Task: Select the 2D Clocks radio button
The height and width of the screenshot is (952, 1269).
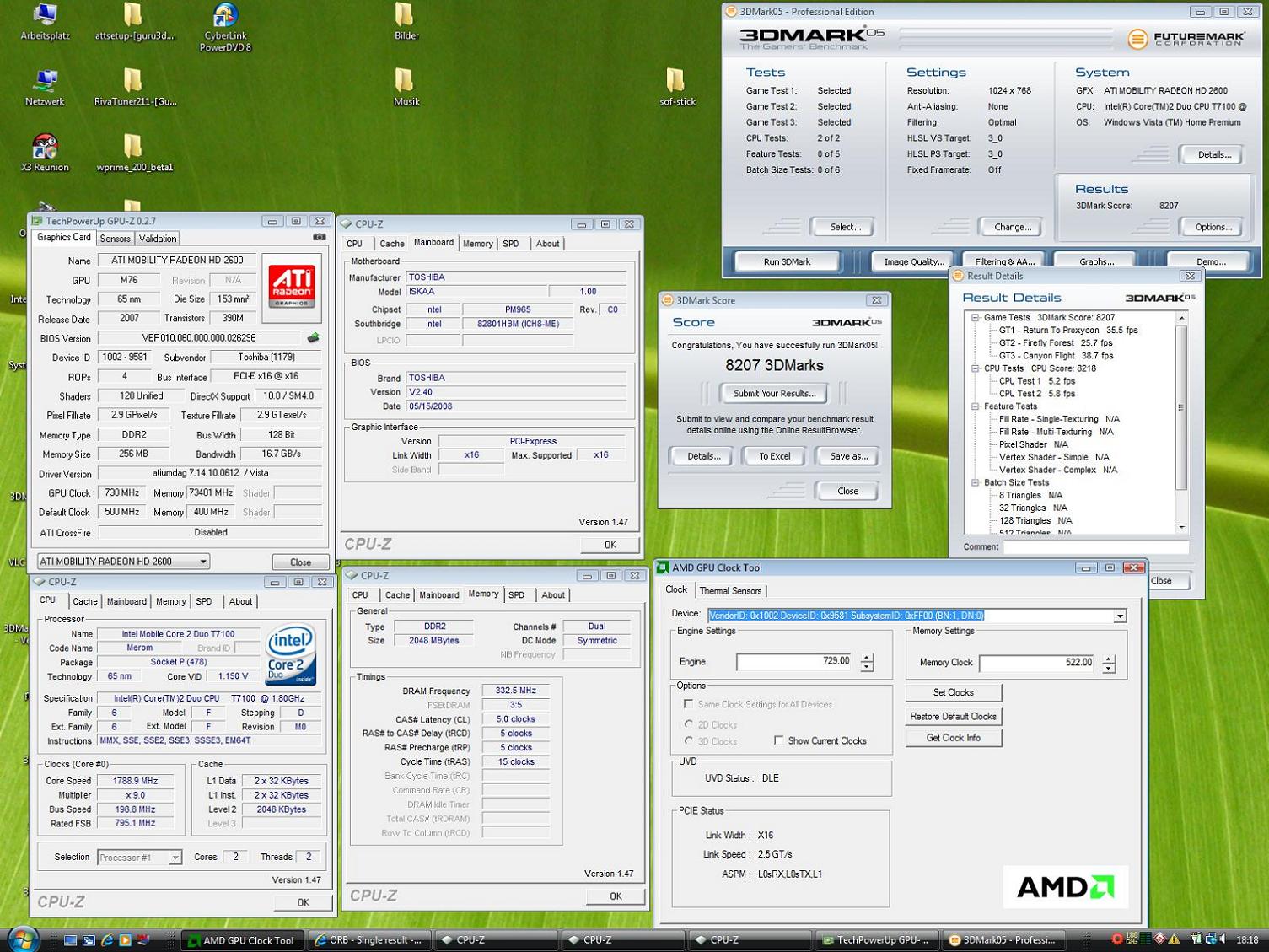Action: [x=689, y=724]
